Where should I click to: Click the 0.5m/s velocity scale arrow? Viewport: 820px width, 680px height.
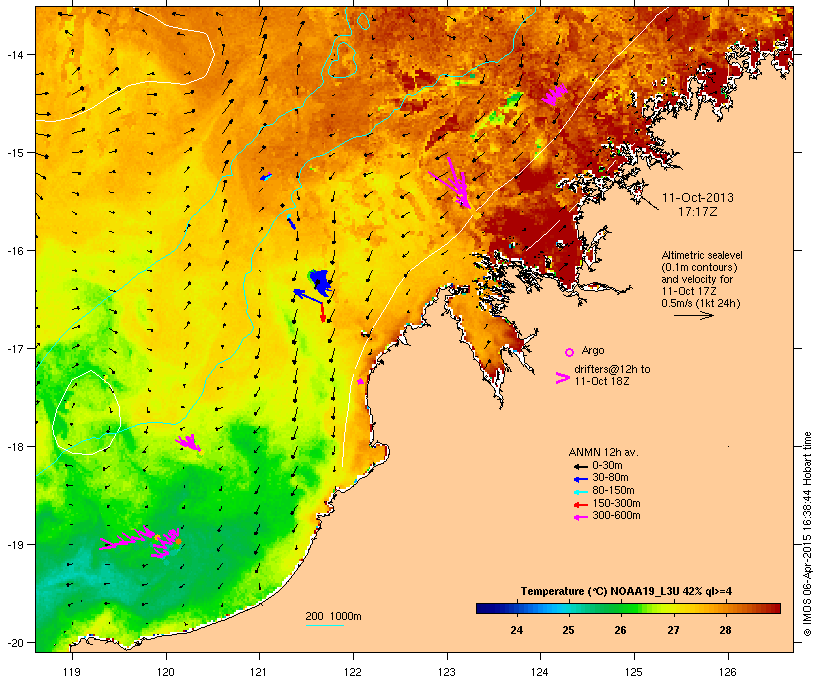(693, 315)
